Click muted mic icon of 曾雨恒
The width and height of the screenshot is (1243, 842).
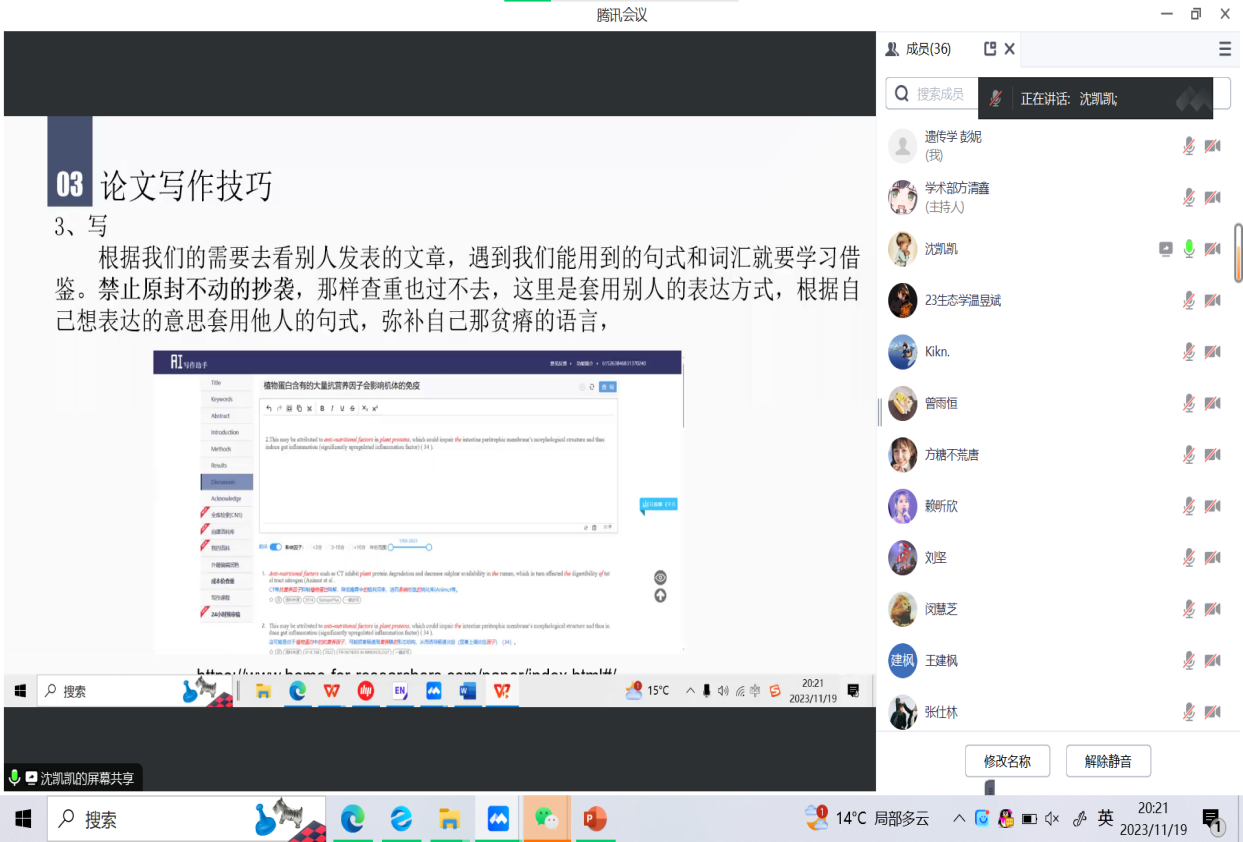pos(1188,403)
